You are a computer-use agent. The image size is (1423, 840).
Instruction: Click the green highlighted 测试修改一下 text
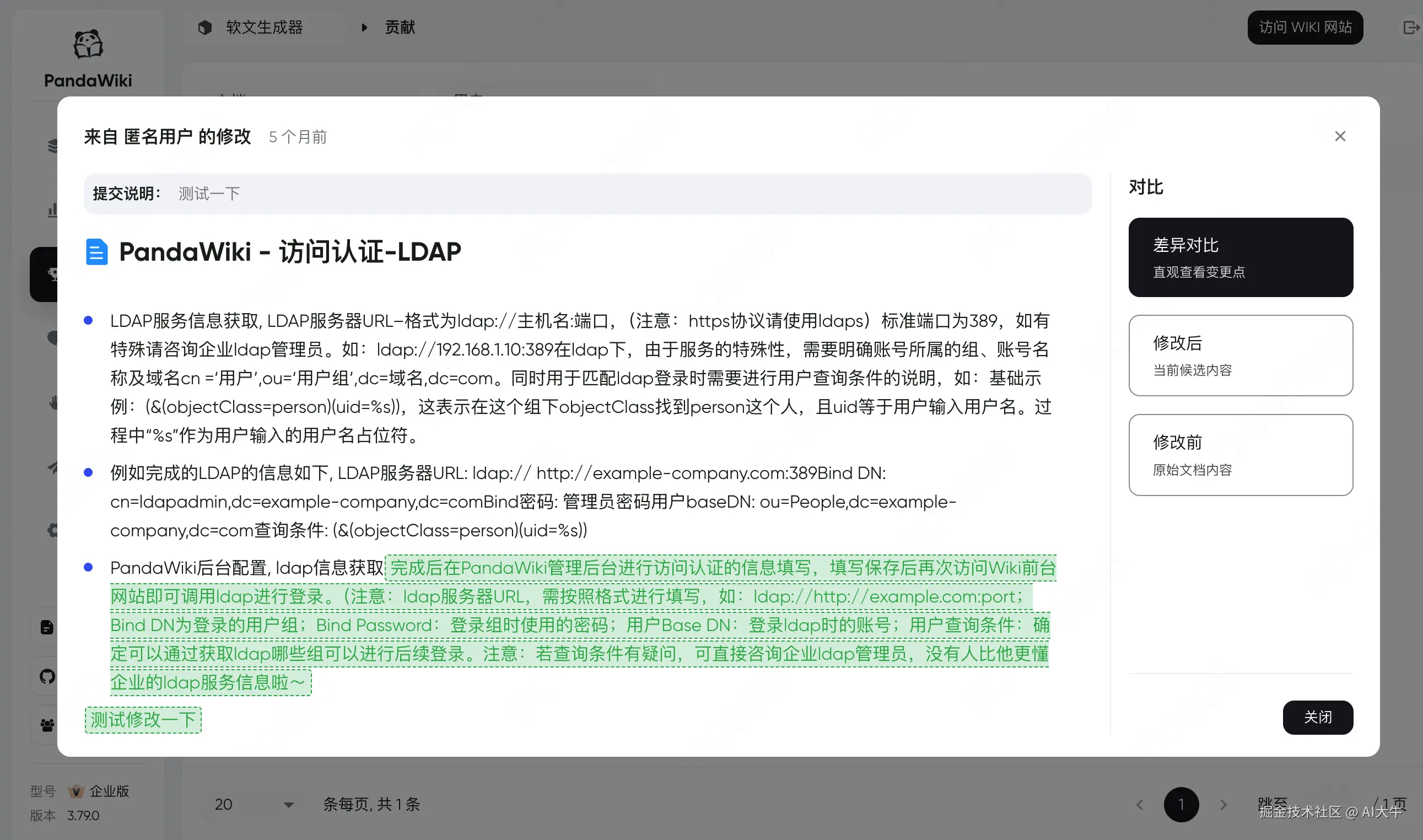click(x=143, y=720)
